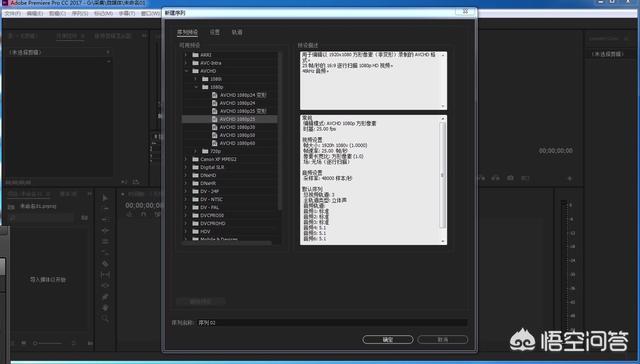
Task: Select the Razor tool
Action: click(x=105, y=264)
